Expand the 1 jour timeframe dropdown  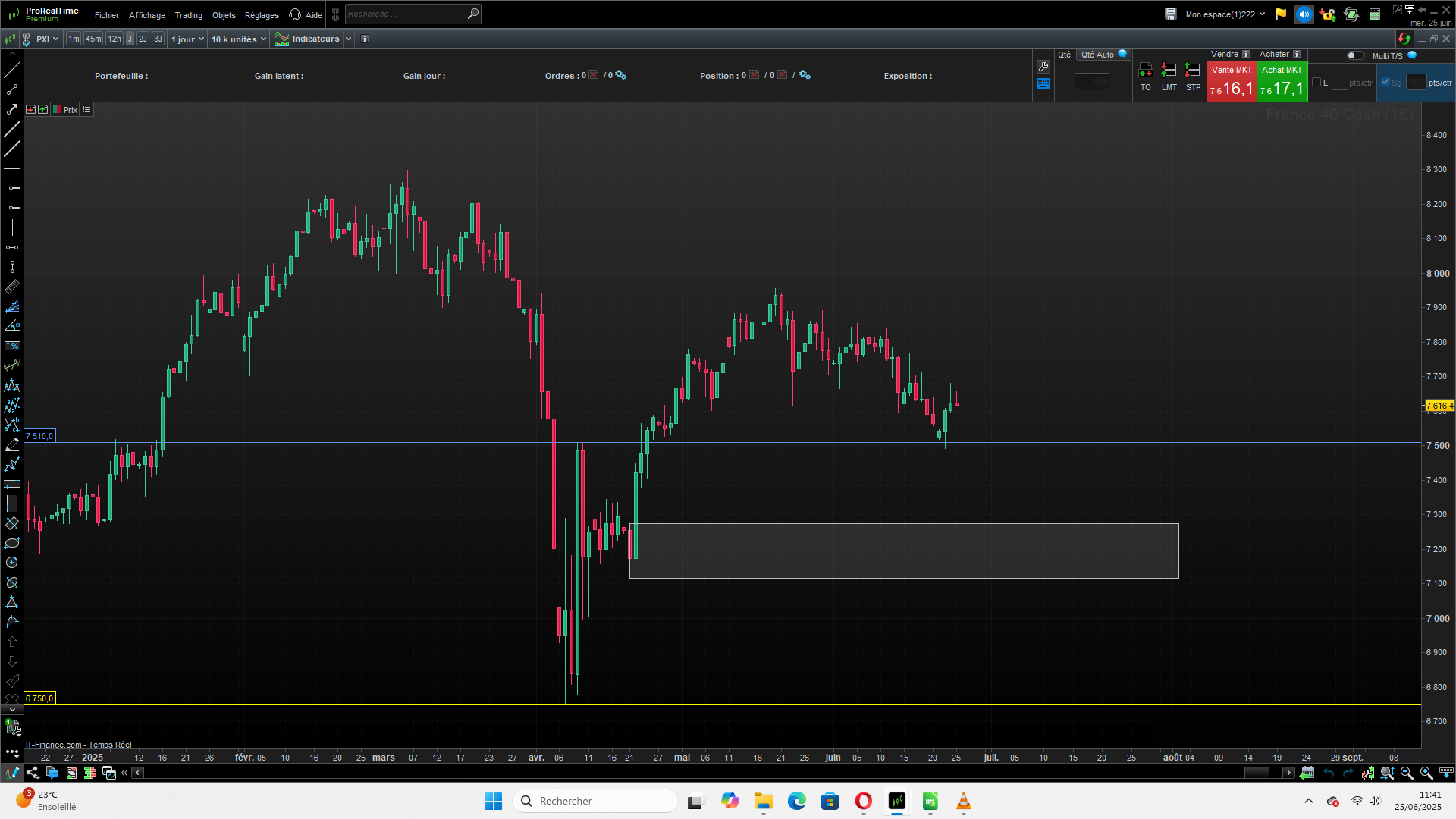[x=187, y=39]
